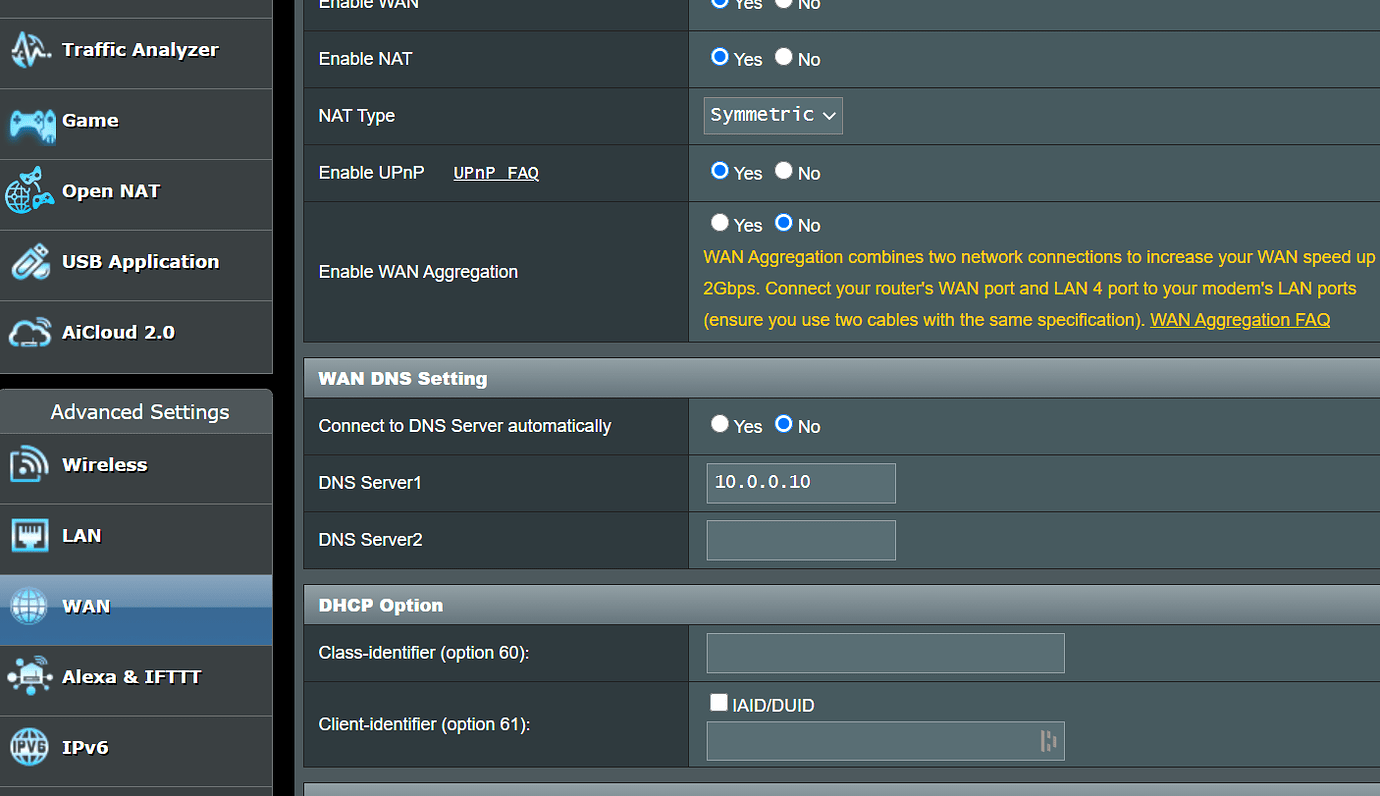Set Connect to DNS Server automatically to Yes

pyautogui.click(x=719, y=423)
